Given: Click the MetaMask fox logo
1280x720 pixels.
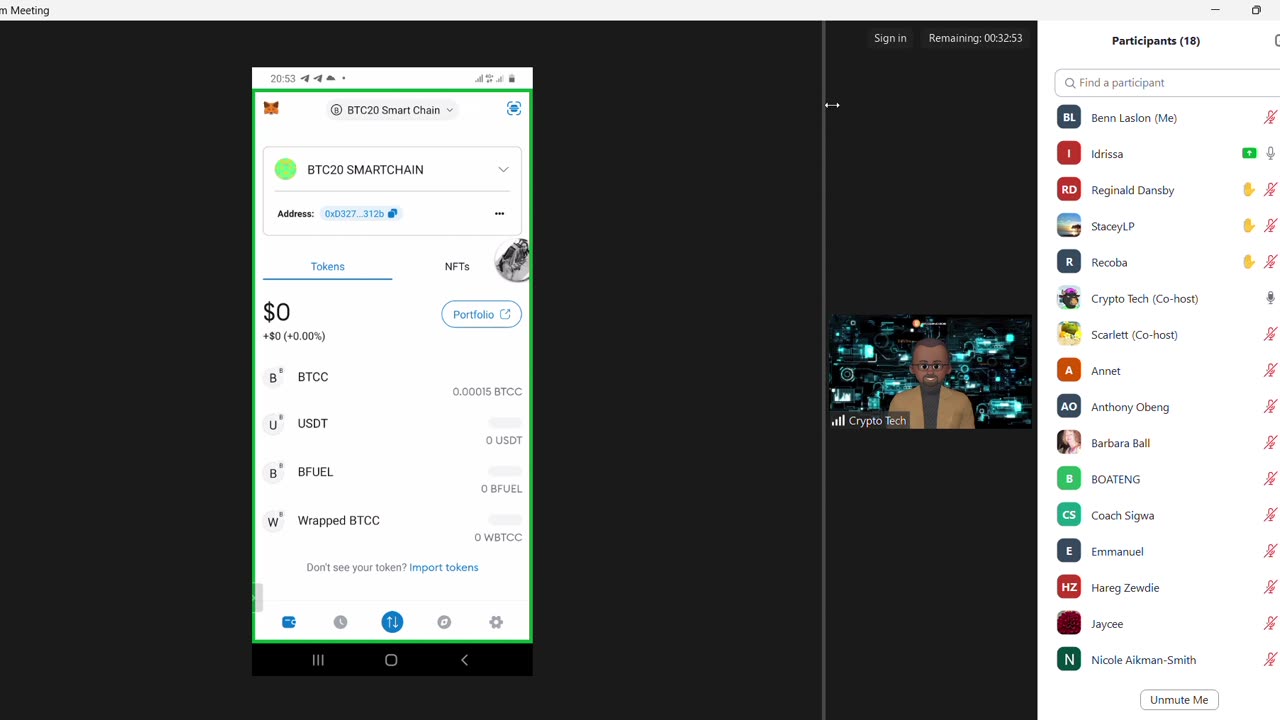Looking at the screenshot, I should coord(271,108).
